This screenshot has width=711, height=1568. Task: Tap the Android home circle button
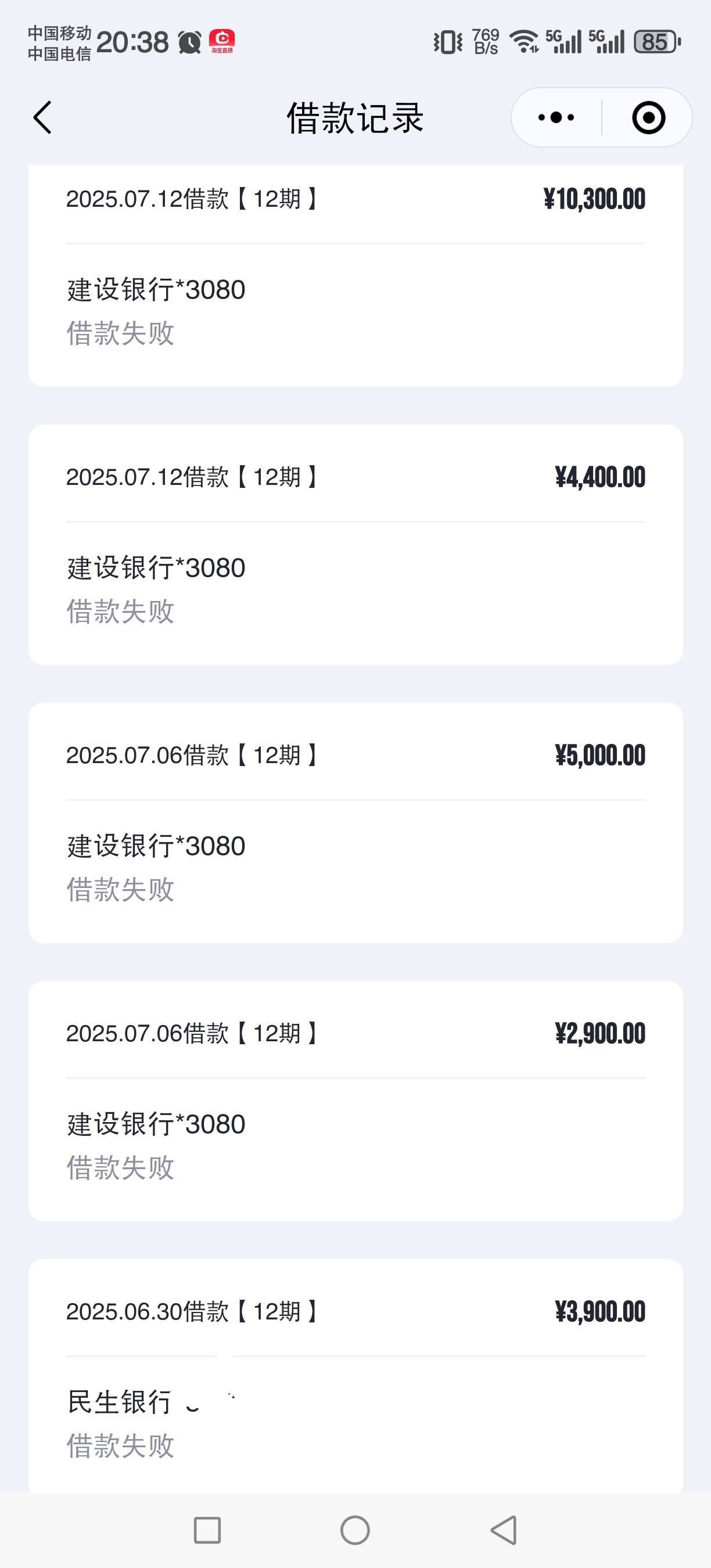coord(355,1530)
